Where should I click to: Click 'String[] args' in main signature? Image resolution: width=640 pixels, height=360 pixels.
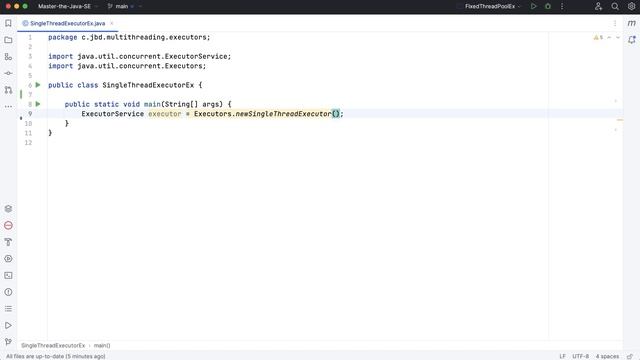[x=193, y=104]
